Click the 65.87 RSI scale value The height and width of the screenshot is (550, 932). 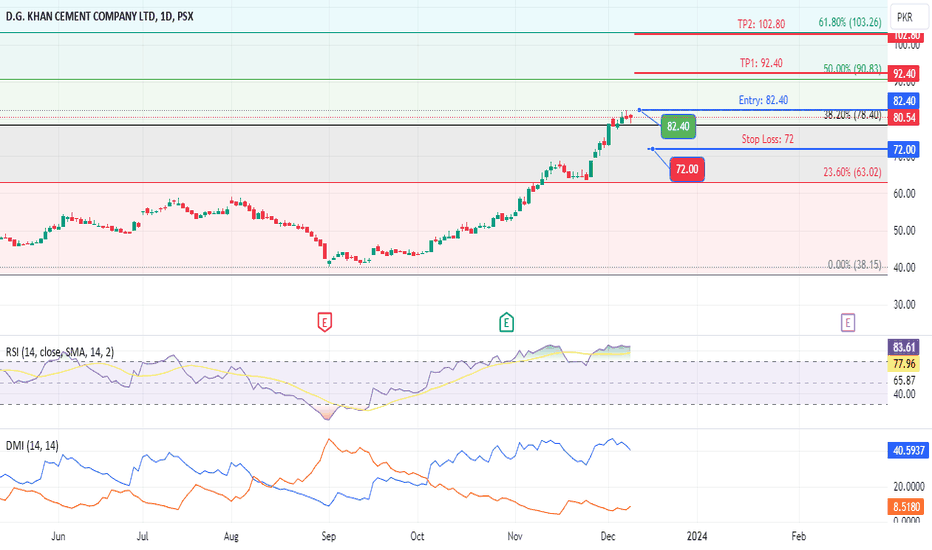(904, 381)
